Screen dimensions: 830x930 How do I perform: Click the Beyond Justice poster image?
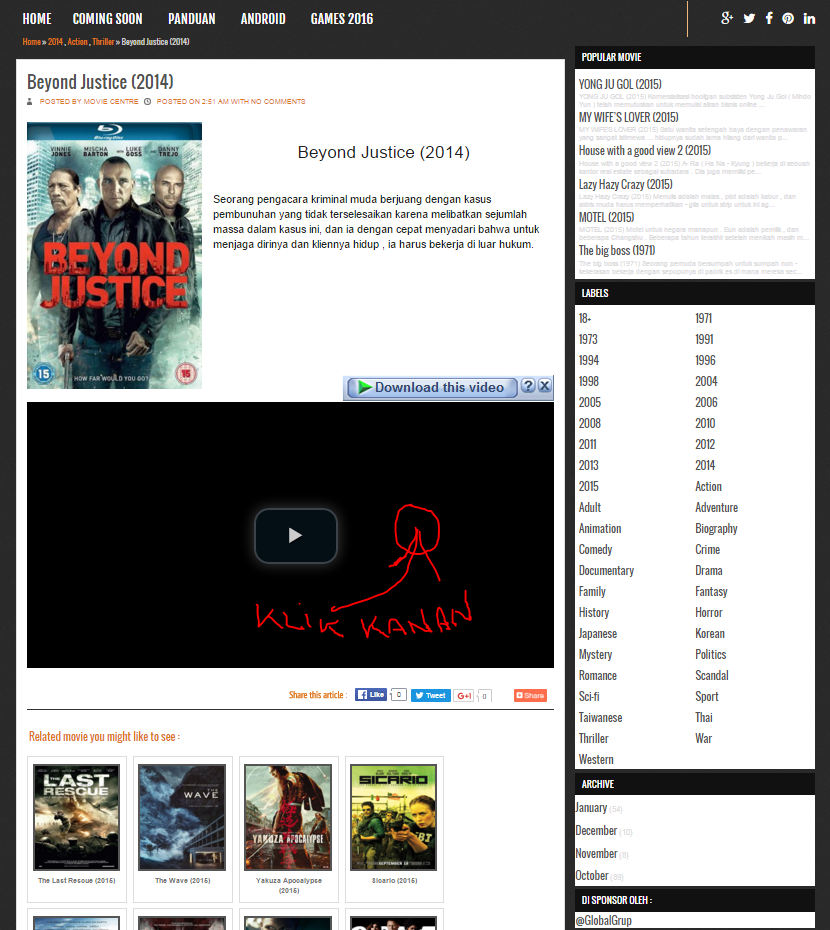click(x=114, y=255)
